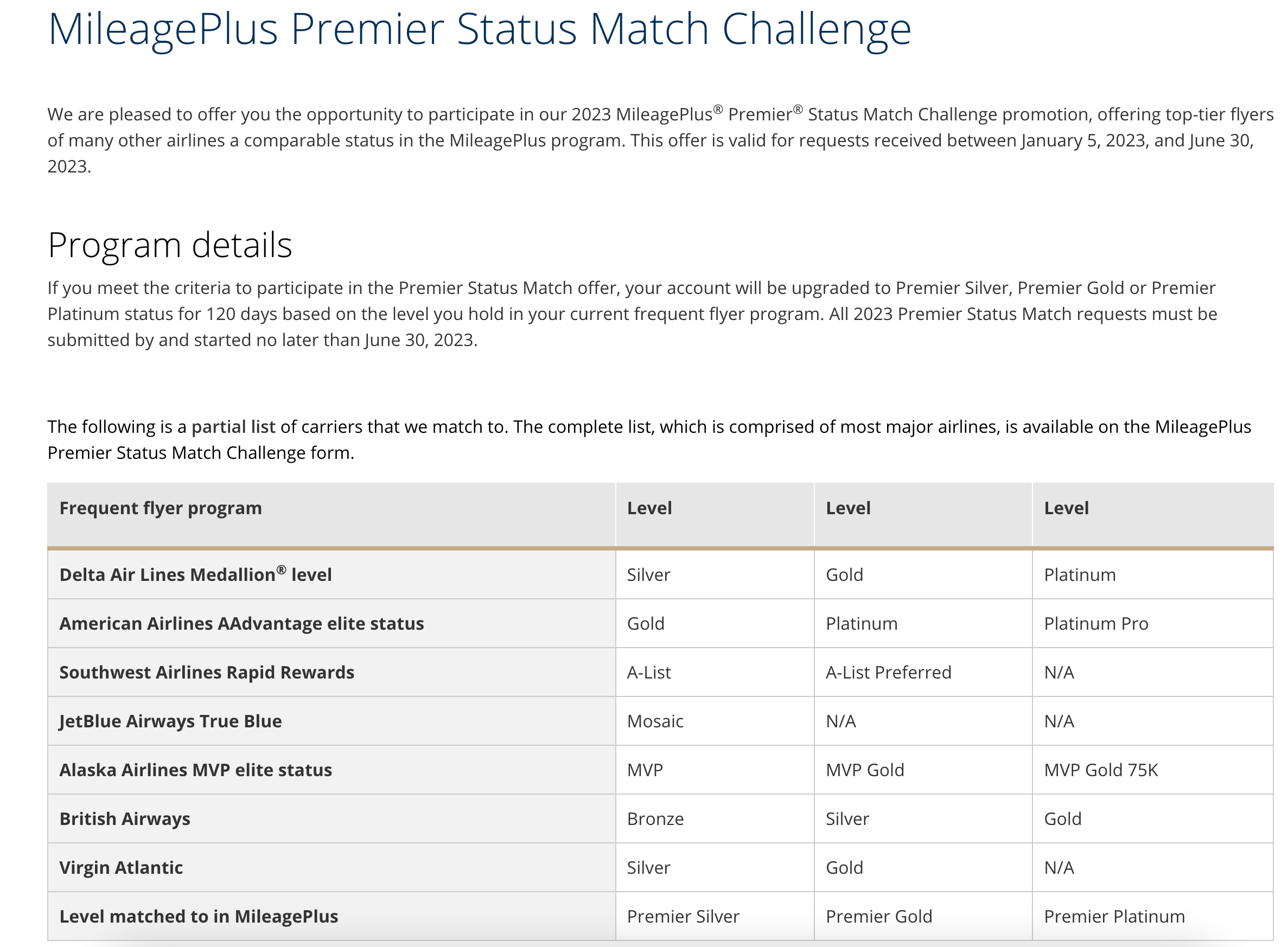Click the Virgin Atlantic row label
Viewport: 1288px width, 947px height.
point(121,867)
